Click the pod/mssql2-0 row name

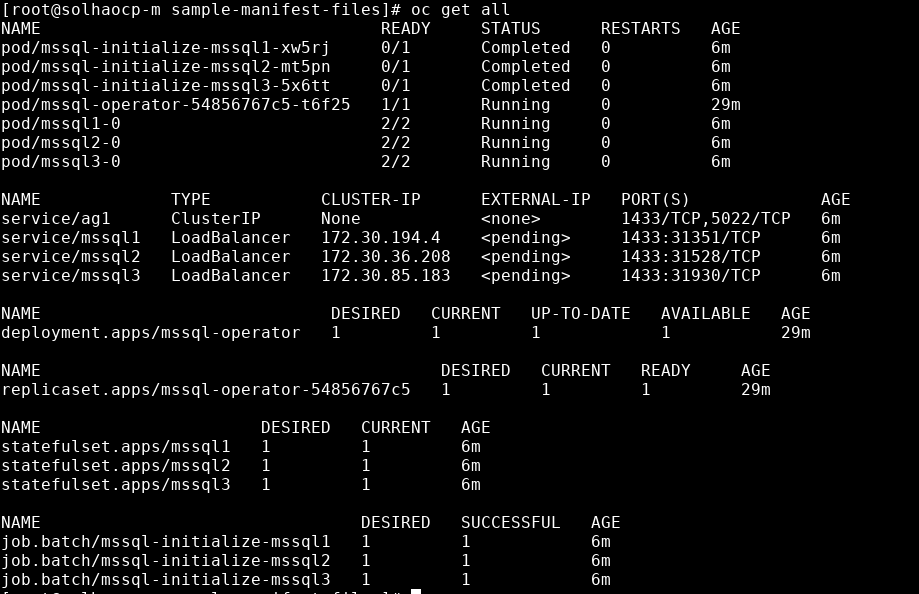(x=61, y=142)
